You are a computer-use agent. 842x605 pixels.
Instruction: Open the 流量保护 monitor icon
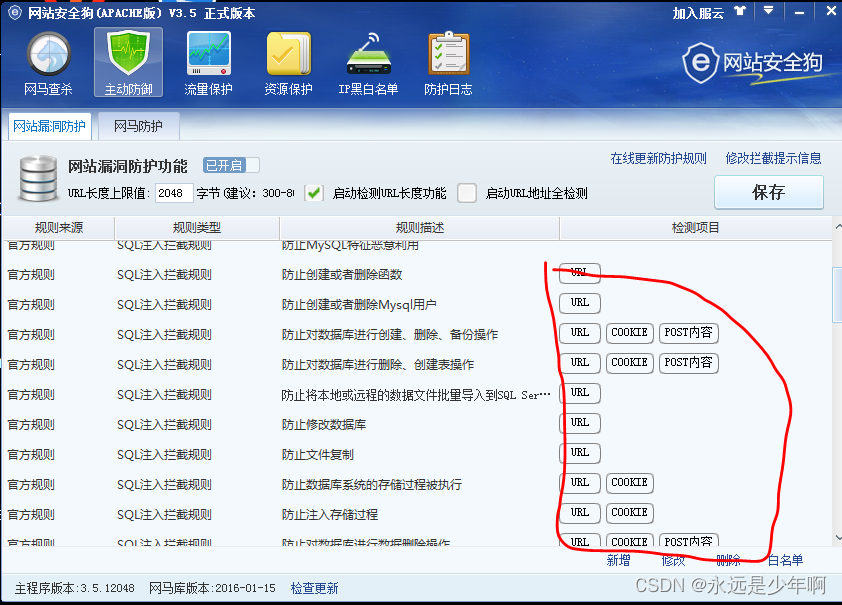(208, 63)
